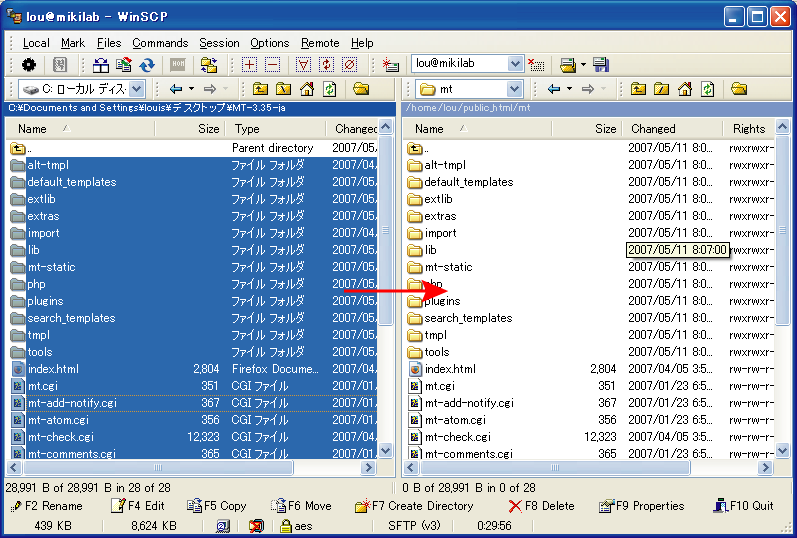
Task: Click the Select Files plus icon
Action: [250, 65]
